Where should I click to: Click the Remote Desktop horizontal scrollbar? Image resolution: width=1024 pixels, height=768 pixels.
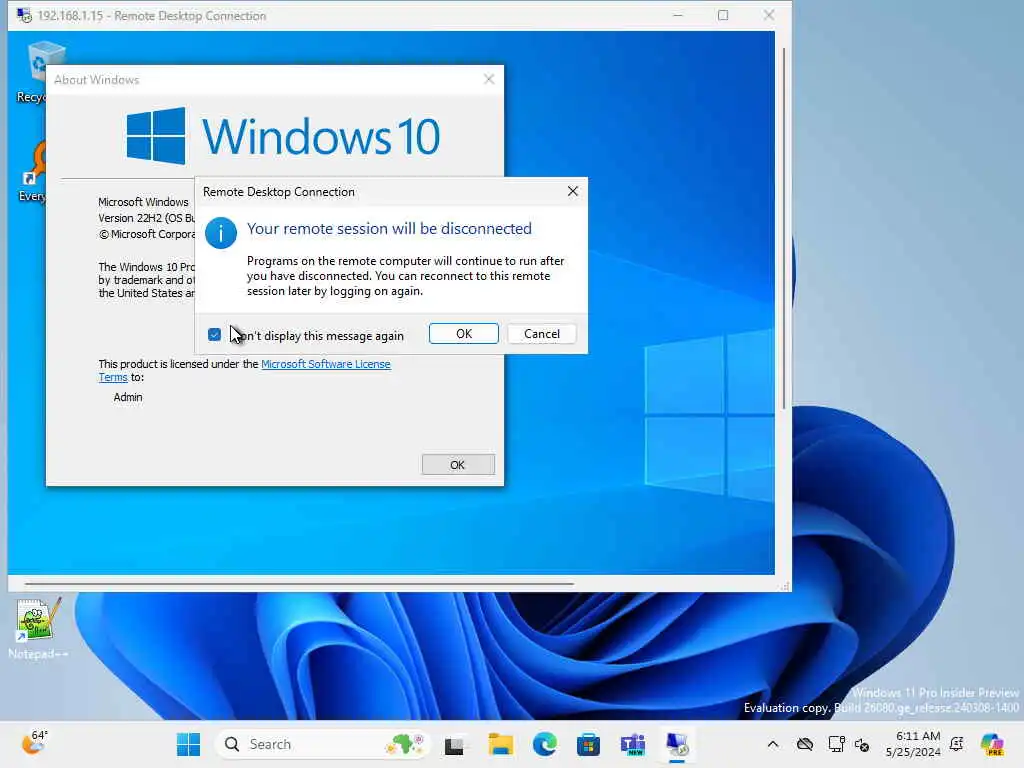(x=299, y=583)
